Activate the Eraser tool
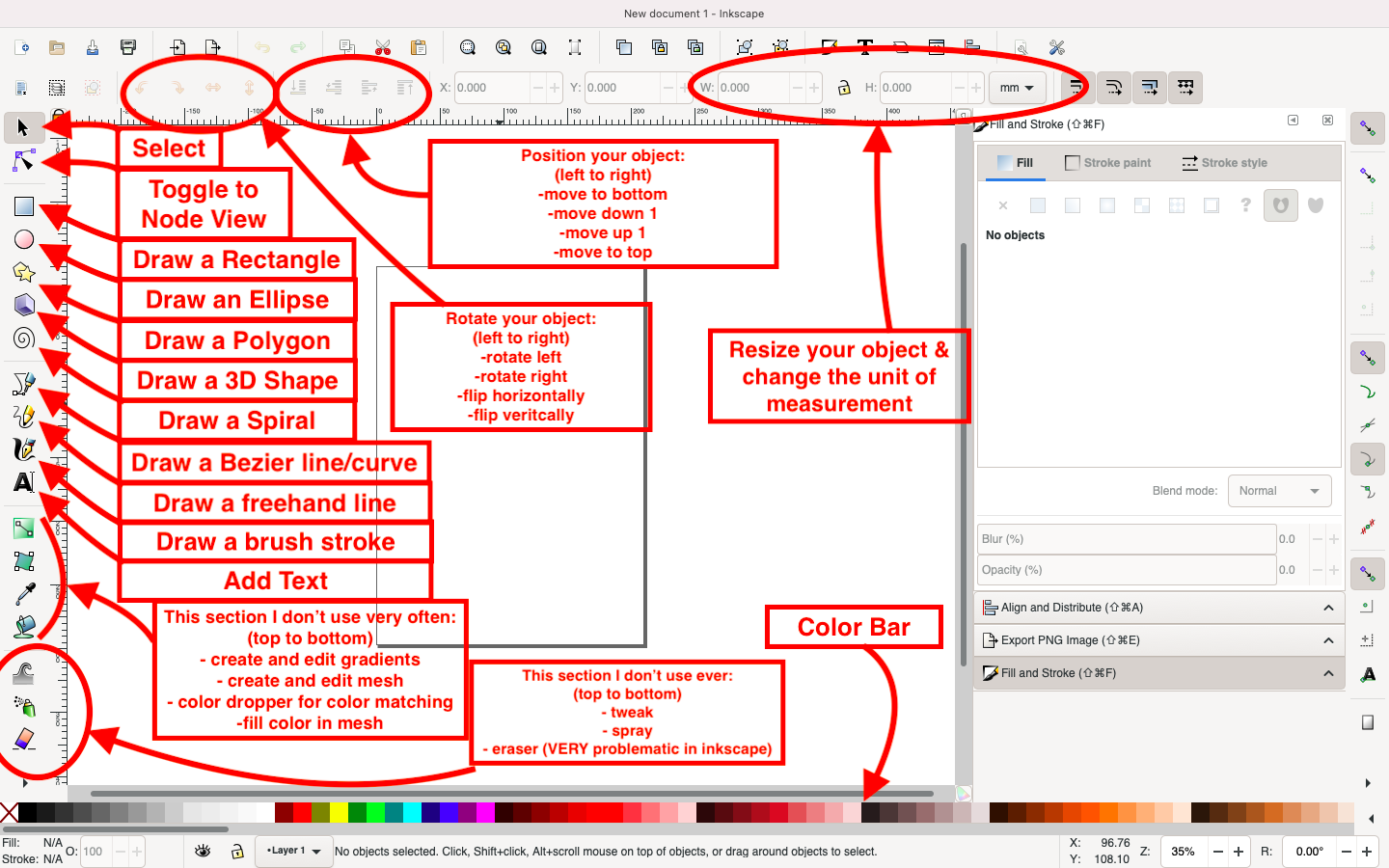Viewport: 1389px width, 868px height. 23,739
